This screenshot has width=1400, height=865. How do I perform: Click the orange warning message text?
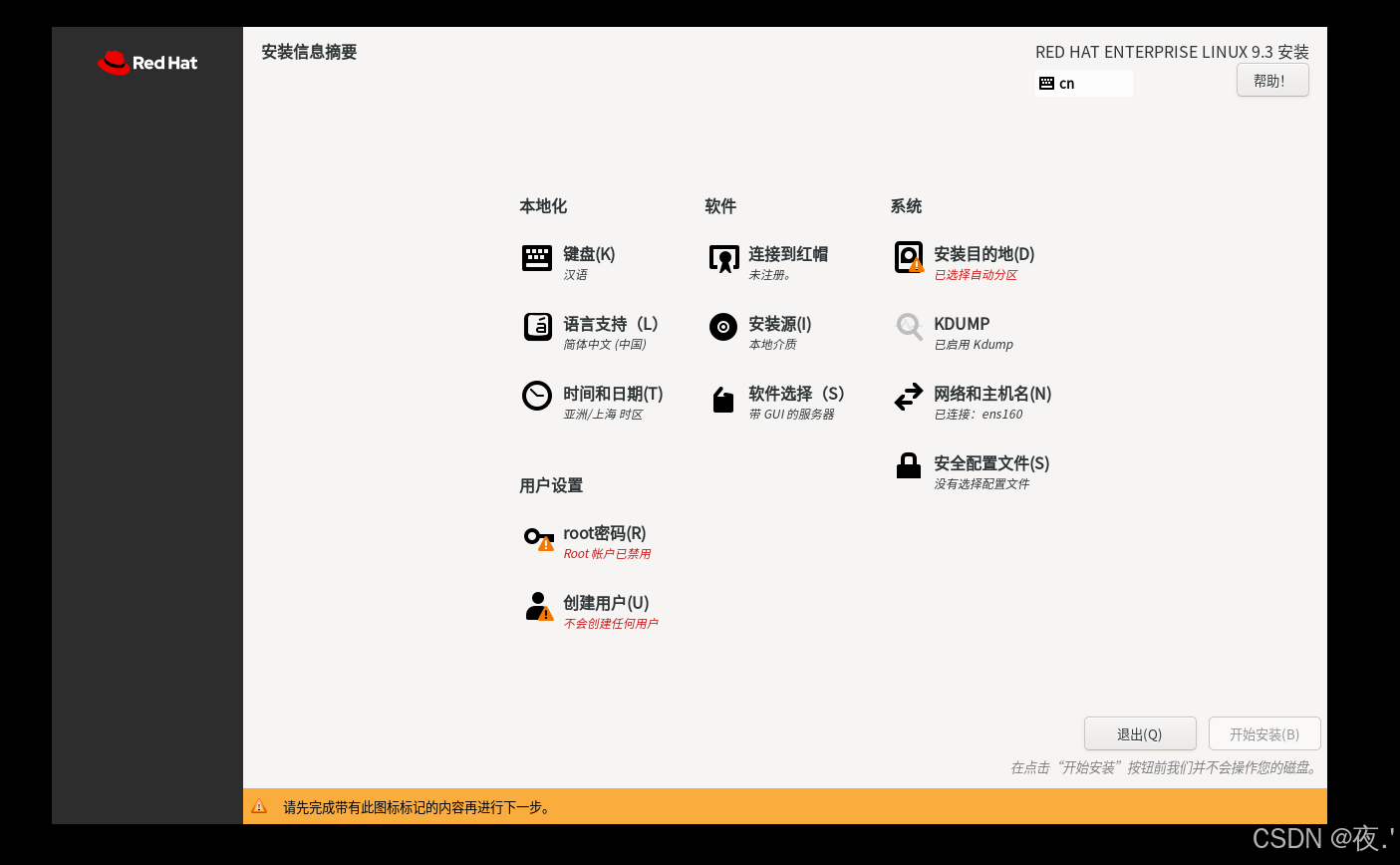(x=418, y=807)
